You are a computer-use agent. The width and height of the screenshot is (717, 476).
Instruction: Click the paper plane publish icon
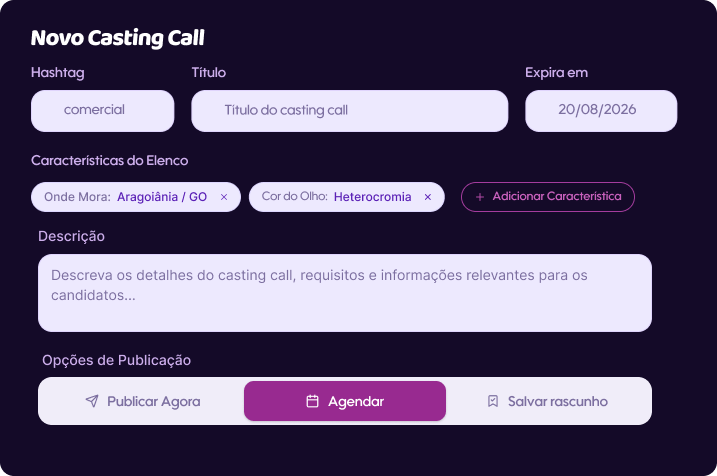click(x=92, y=401)
